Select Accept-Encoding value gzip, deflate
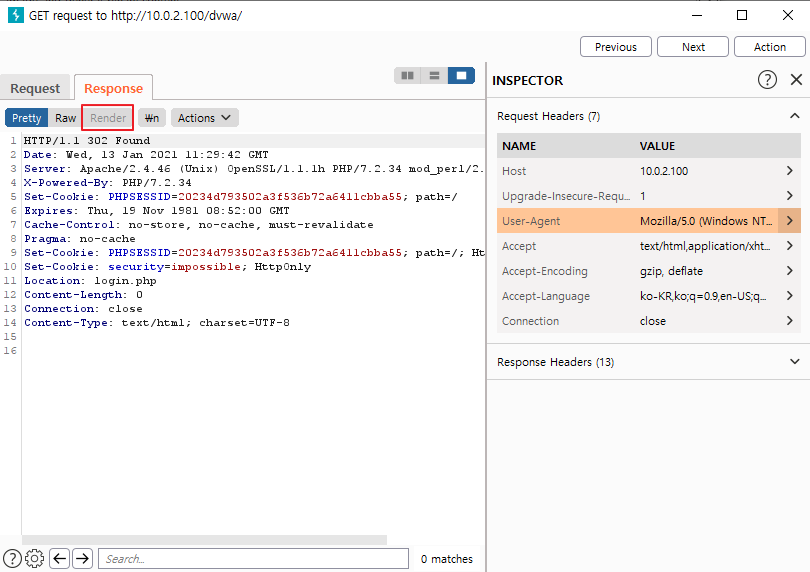Image resolution: width=810 pixels, height=572 pixels. pos(671,271)
